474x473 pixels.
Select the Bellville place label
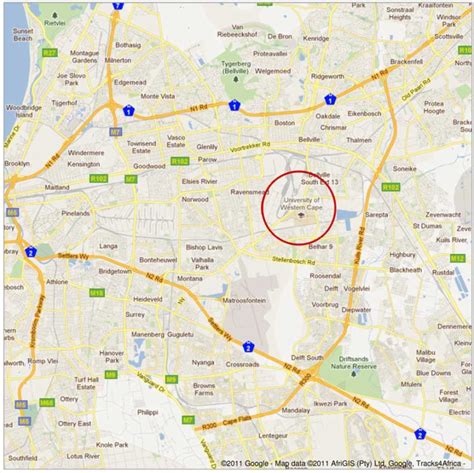coord(309,139)
